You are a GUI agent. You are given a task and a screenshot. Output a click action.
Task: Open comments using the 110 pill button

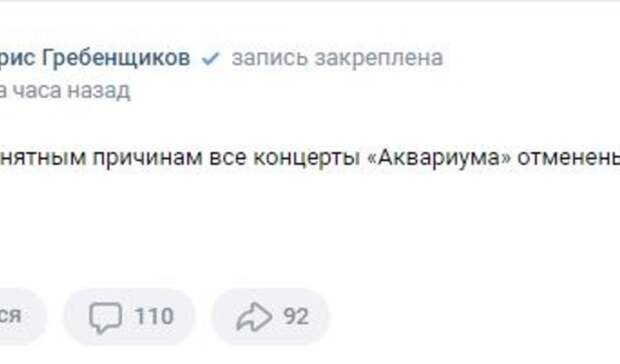tap(129, 317)
